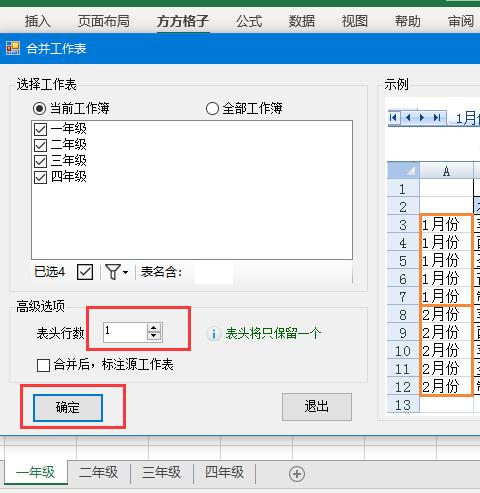Increase 表头行数 with the up arrow
Screen dimensions: 480x493
[154, 328]
